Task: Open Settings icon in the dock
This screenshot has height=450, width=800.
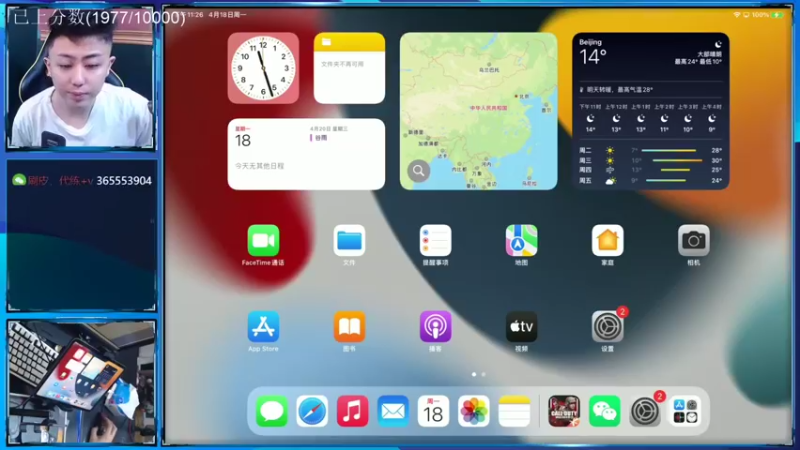Action: click(x=645, y=411)
